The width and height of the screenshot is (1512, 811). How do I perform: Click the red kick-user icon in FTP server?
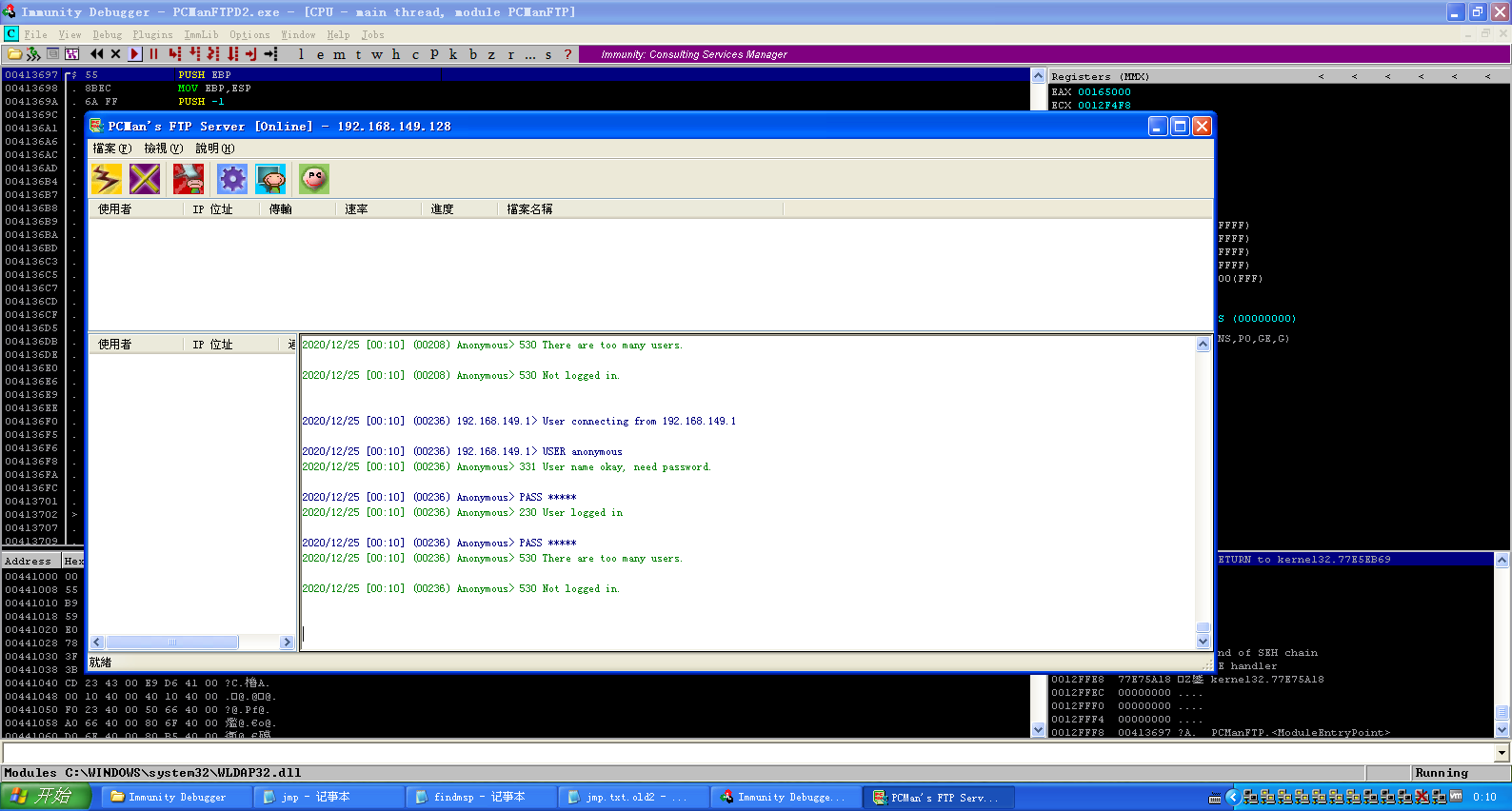(x=189, y=178)
